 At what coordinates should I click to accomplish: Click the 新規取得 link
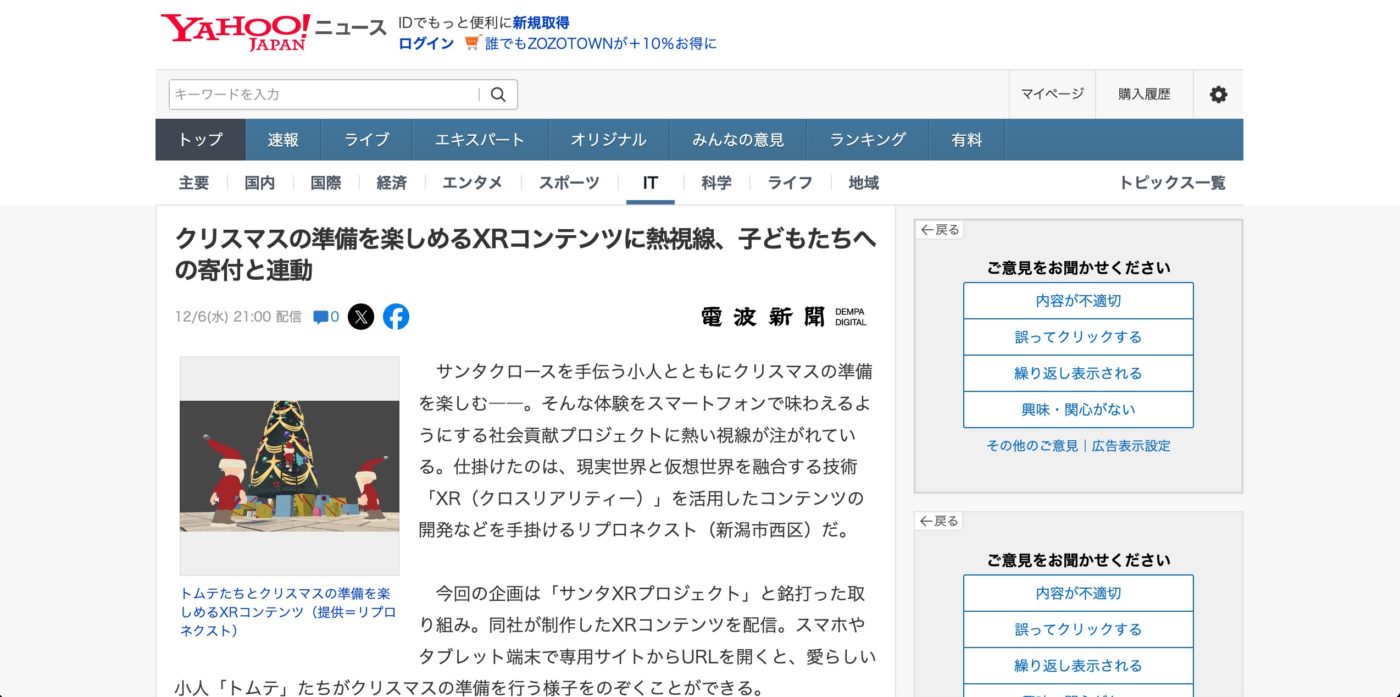(x=541, y=23)
